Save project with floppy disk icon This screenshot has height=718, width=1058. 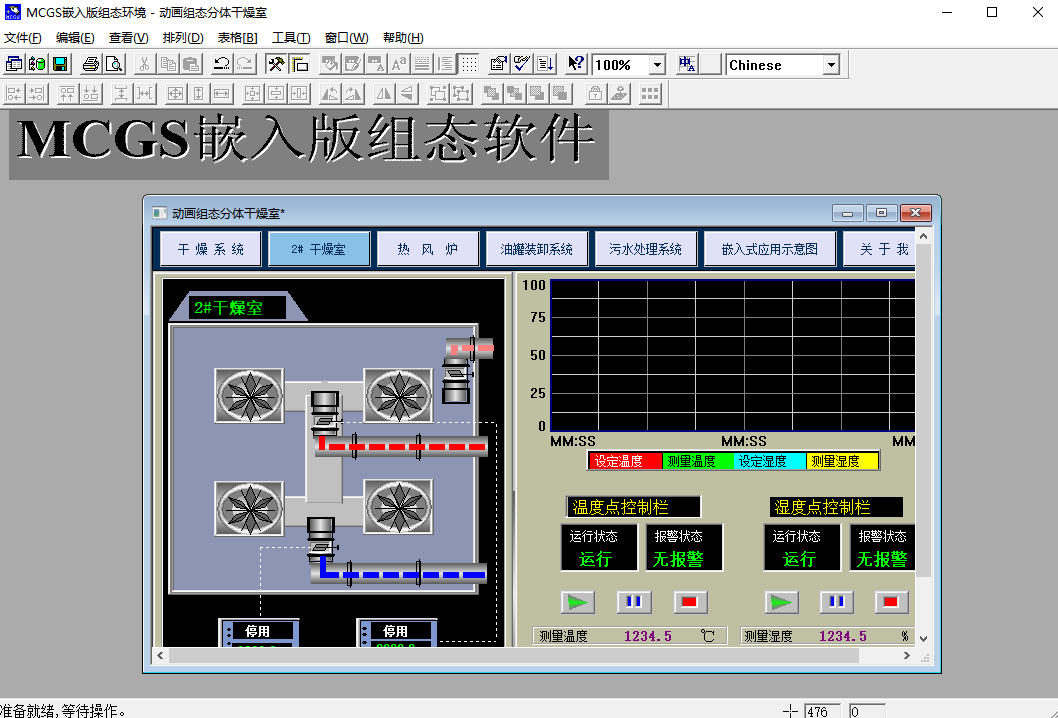tap(60, 64)
